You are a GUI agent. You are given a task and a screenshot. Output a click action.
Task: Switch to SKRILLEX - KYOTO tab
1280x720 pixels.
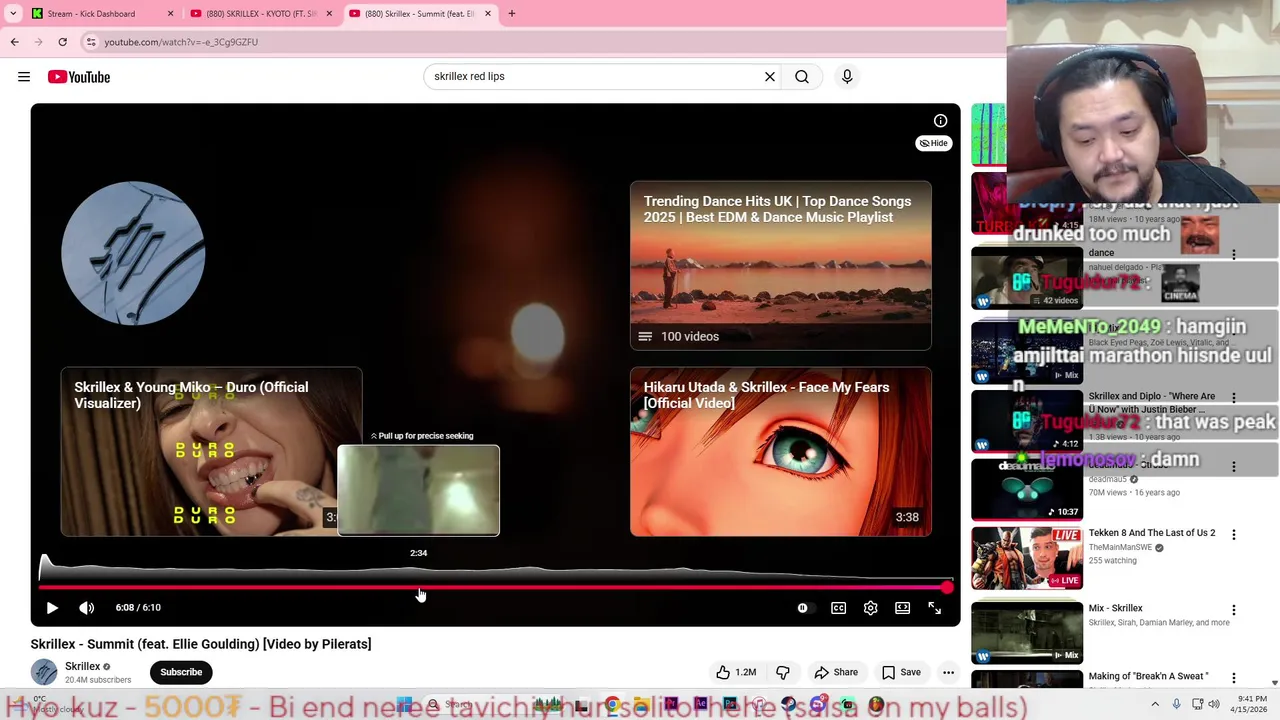point(260,14)
